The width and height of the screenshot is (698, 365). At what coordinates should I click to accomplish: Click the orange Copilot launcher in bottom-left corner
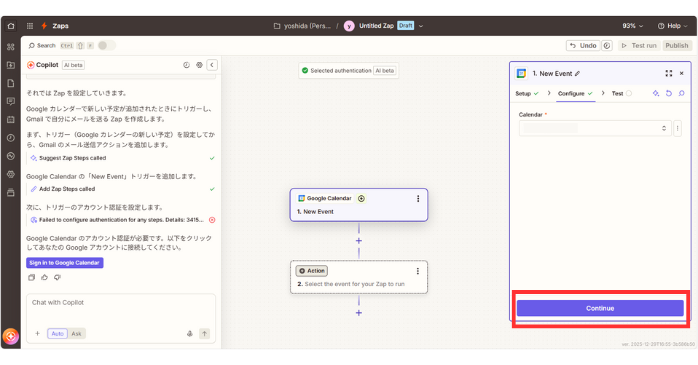(x=11, y=336)
